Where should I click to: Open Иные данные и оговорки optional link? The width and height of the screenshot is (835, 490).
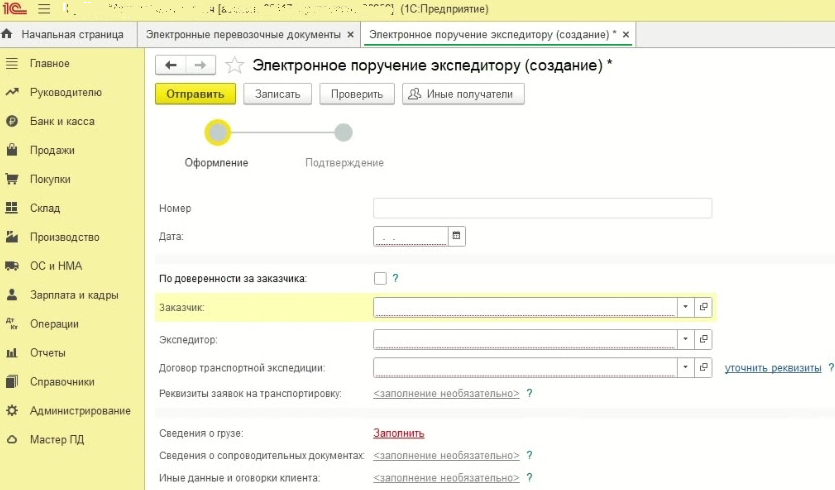(x=446, y=477)
